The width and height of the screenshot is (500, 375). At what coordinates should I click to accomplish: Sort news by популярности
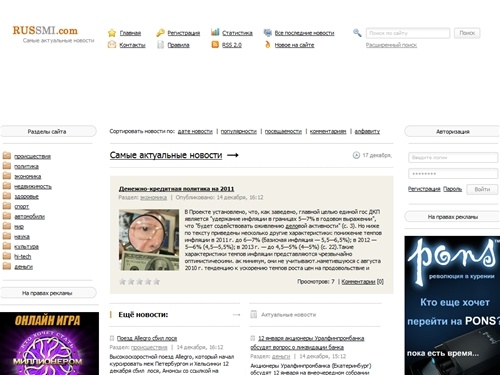coord(239,131)
